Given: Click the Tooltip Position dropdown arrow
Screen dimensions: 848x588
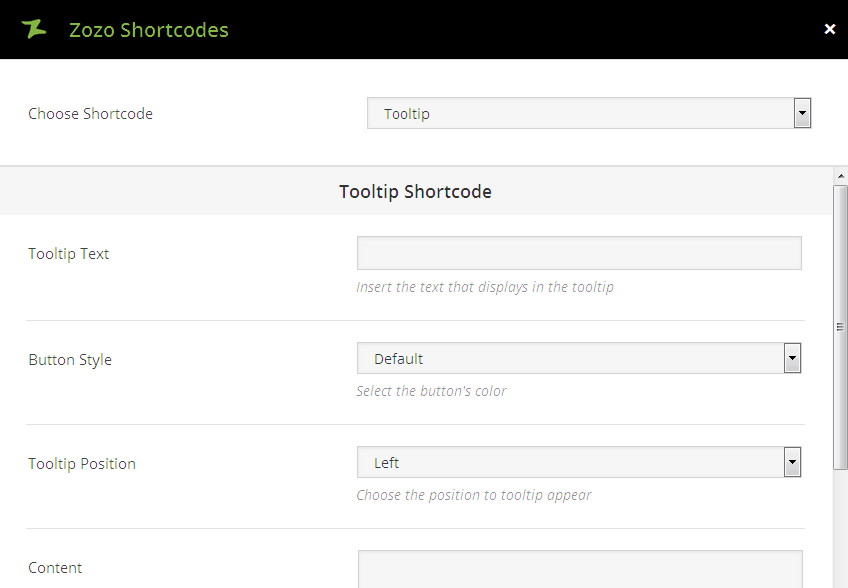Looking at the screenshot, I should pyautogui.click(x=793, y=462).
